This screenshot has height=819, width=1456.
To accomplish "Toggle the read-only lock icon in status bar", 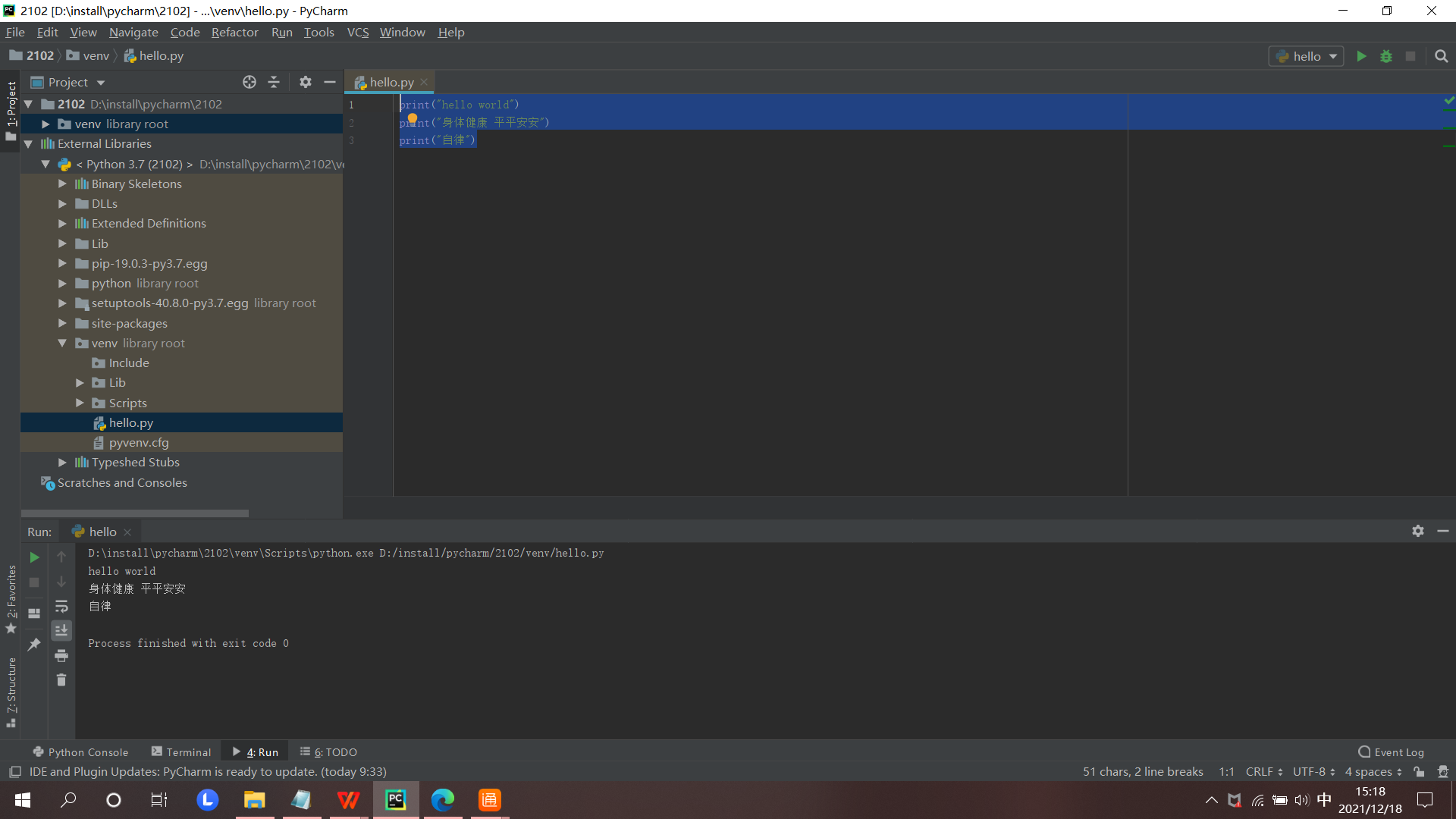I will 1419,771.
